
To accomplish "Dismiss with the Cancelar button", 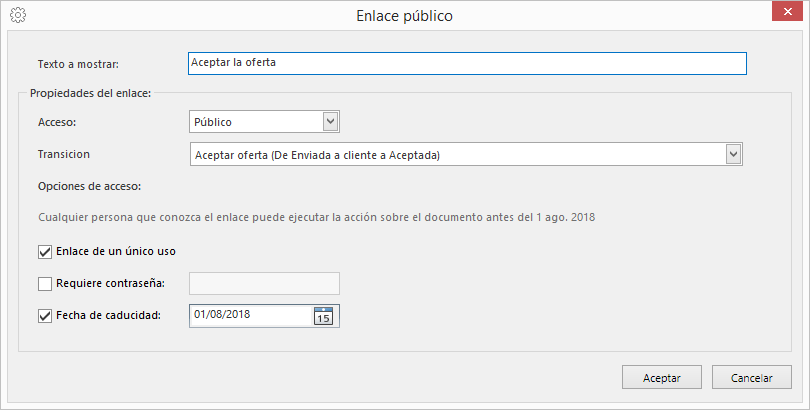I will click(x=752, y=377).
